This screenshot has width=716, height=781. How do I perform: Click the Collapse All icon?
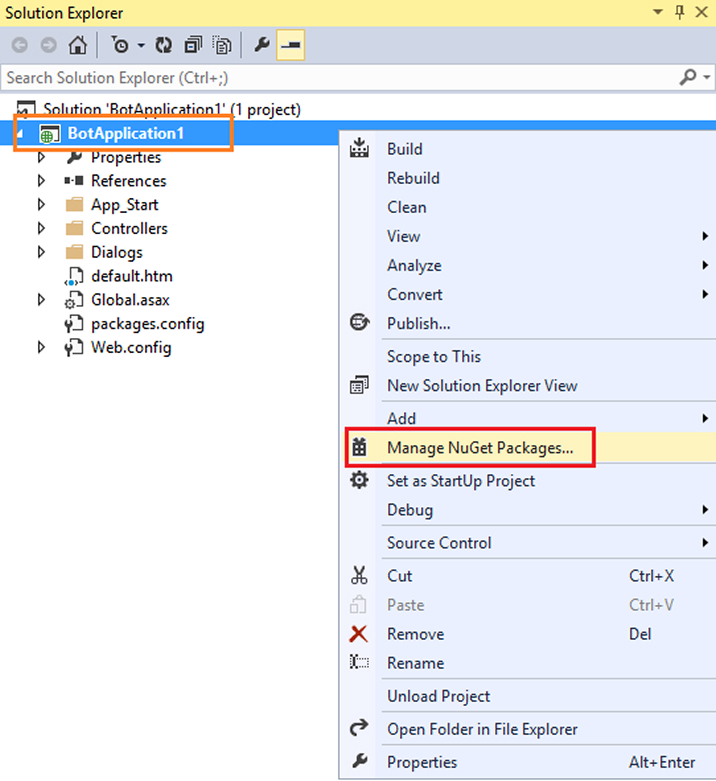pyautogui.click(x=193, y=45)
